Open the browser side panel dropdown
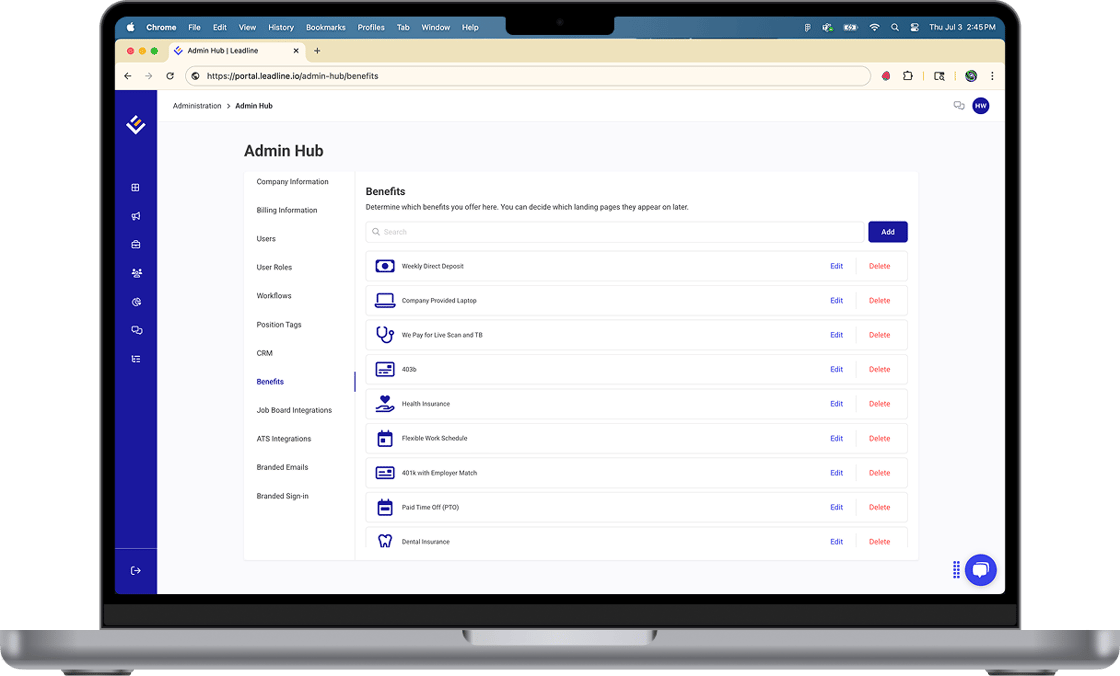This screenshot has width=1120, height=676. tap(938, 75)
